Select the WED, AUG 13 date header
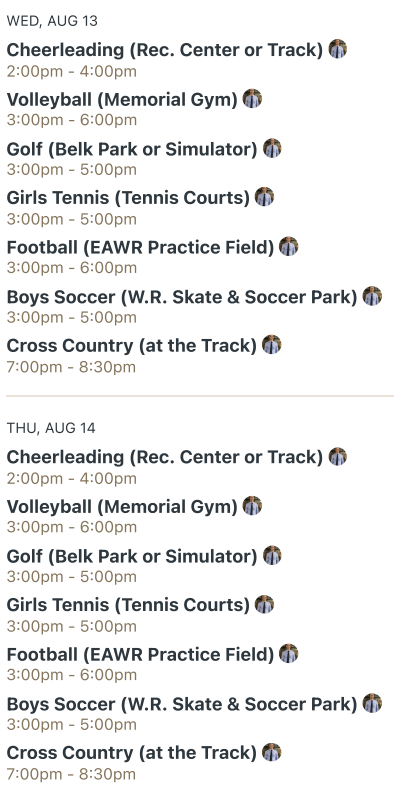The height and width of the screenshot is (794, 394). (52, 21)
